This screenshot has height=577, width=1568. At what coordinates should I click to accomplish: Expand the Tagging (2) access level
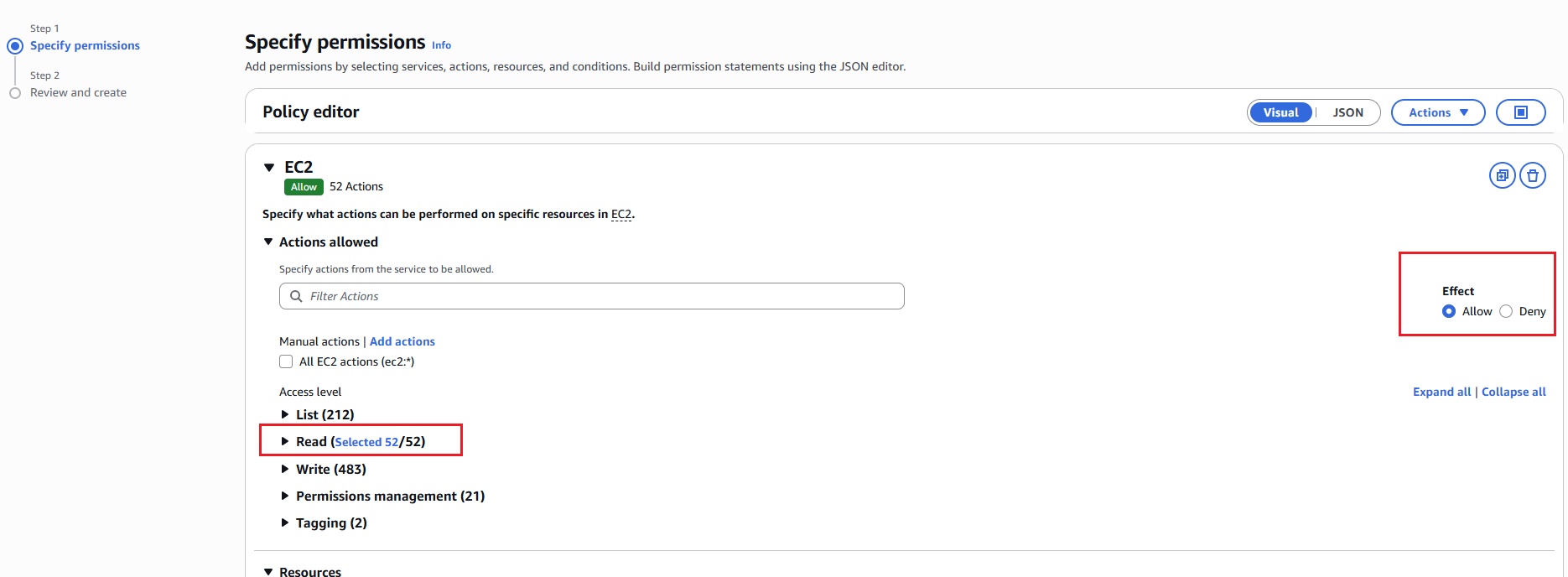(285, 522)
